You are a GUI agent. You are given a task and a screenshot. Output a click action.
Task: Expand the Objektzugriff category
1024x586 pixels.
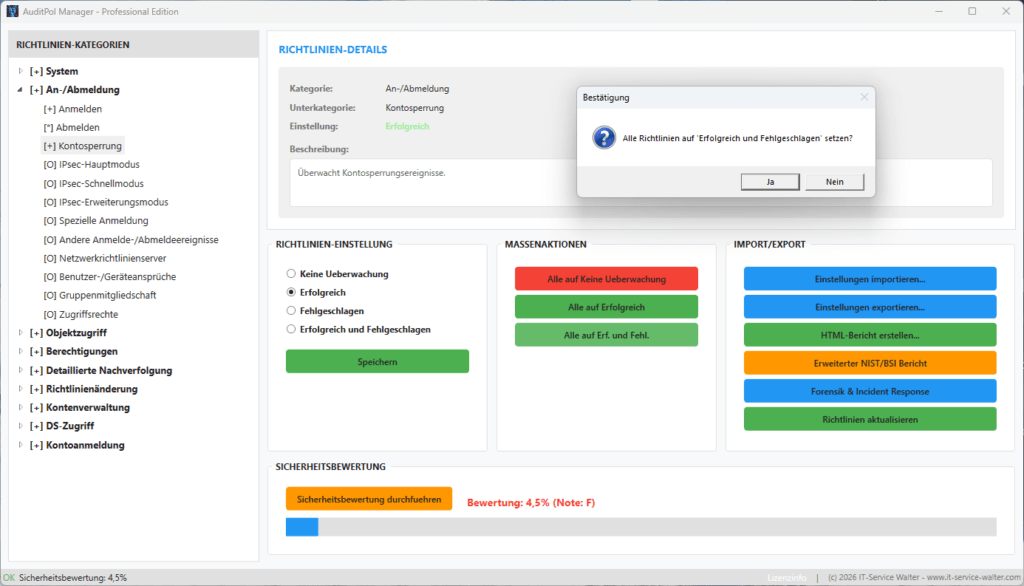click(x=21, y=332)
